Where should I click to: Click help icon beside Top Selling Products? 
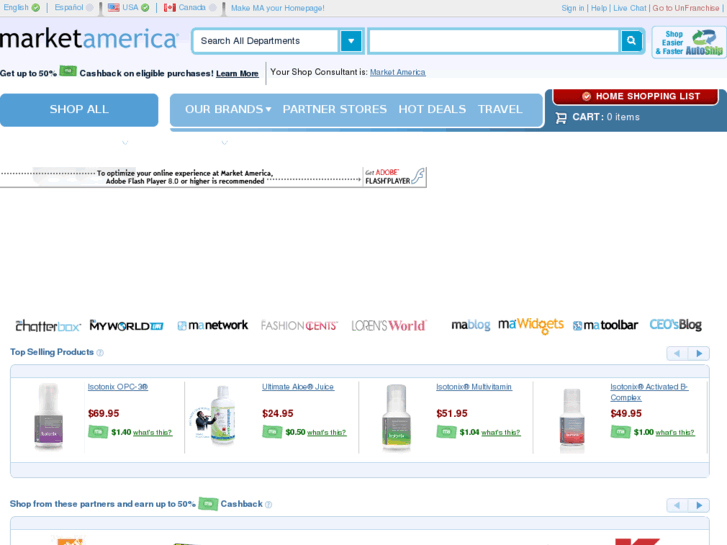tap(100, 353)
